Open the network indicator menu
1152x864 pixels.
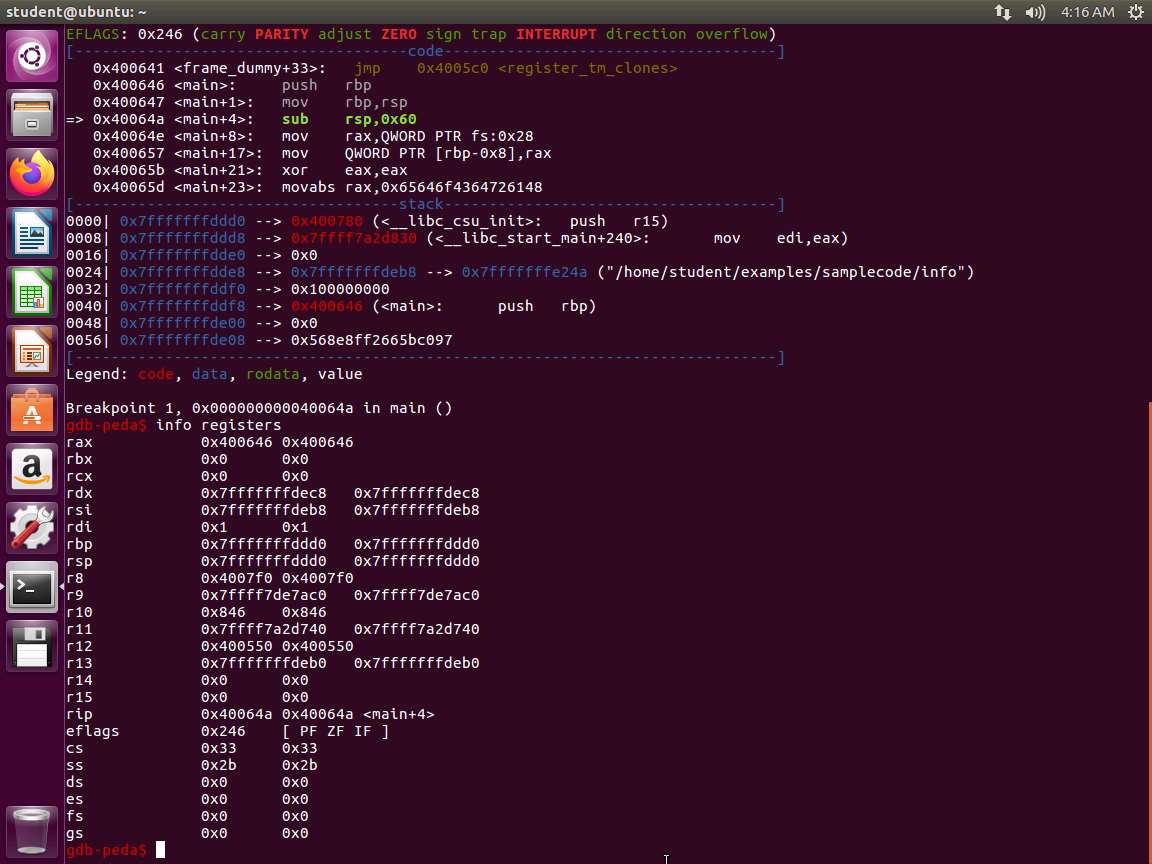(x=1003, y=12)
